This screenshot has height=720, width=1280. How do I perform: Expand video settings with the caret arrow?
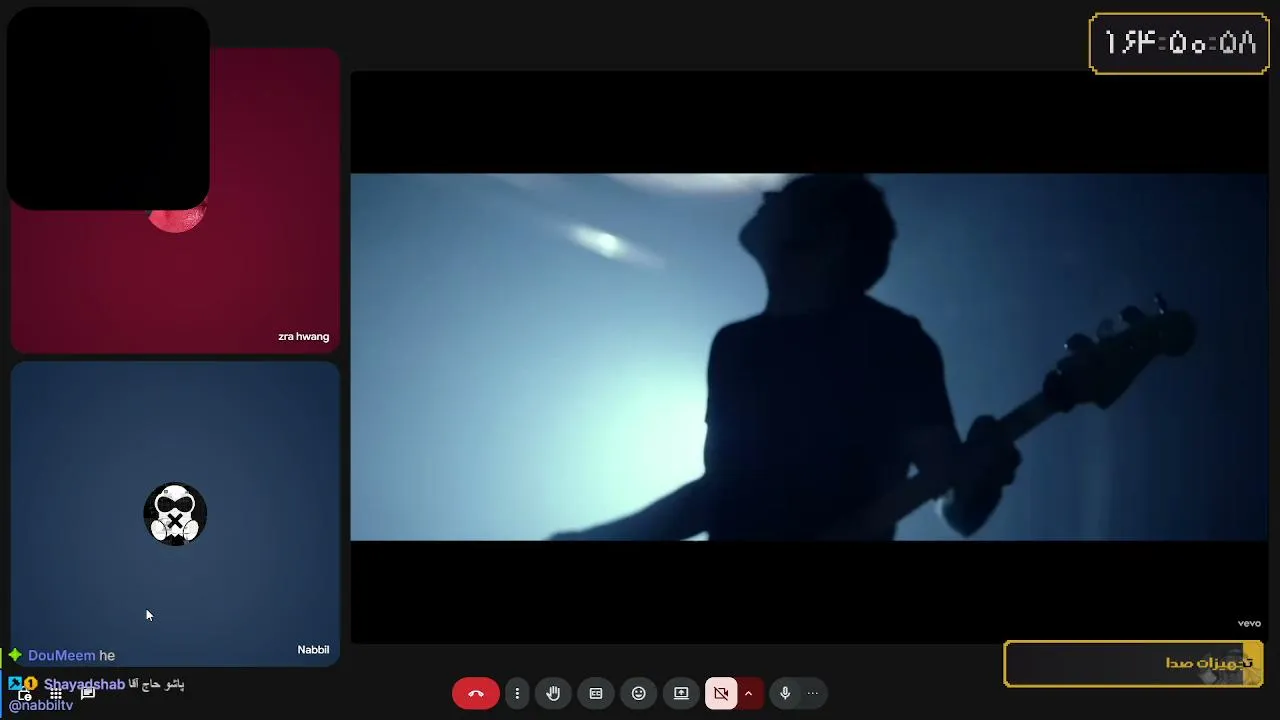tap(748, 693)
